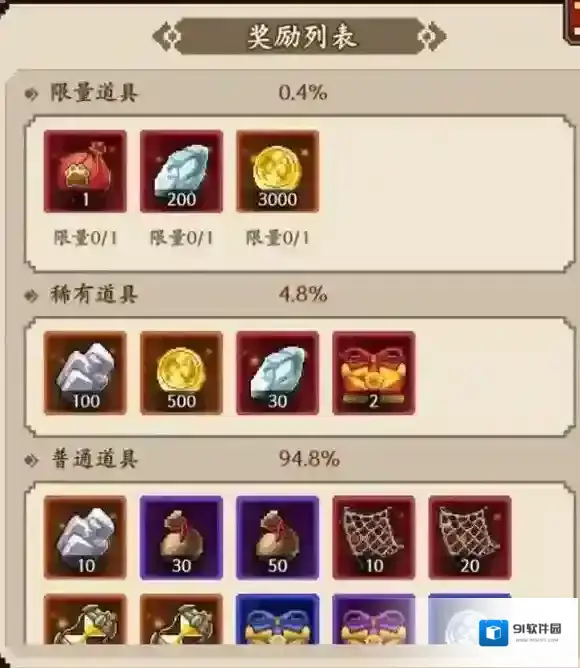Tap the first crossbow item in bottom row
The width and height of the screenshot is (580, 668).
[x=85, y=619]
